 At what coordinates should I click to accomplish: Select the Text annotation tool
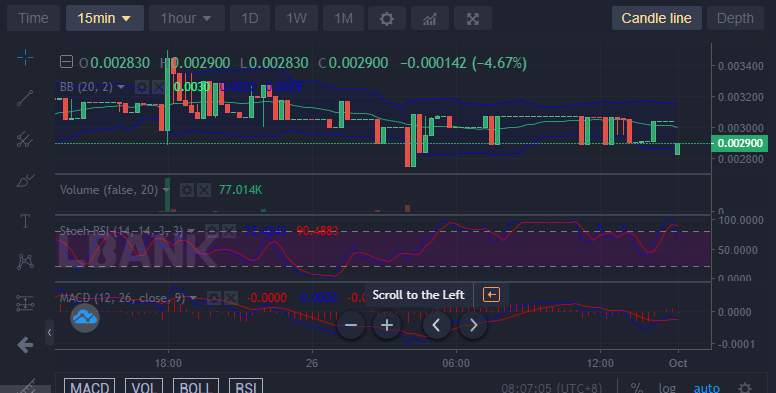pyautogui.click(x=25, y=221)
